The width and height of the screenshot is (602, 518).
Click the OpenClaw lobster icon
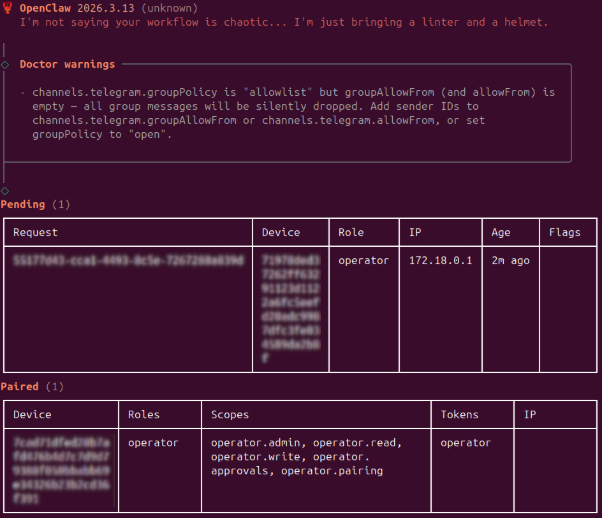[x=7, y=7]
